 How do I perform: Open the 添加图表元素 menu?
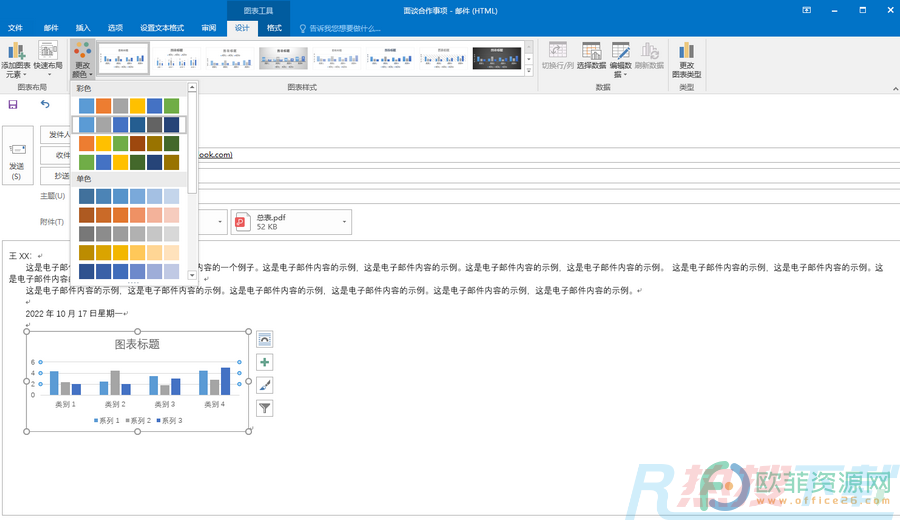(x=16, y=60)
